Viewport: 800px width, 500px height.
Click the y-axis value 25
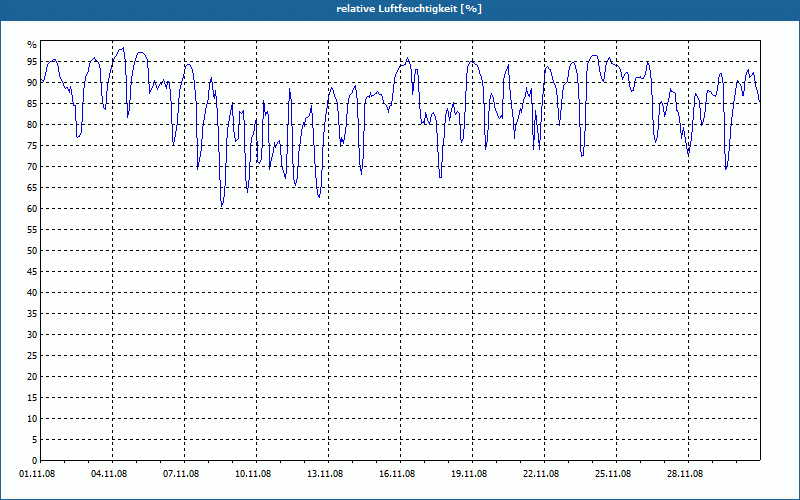coord(32,356)
